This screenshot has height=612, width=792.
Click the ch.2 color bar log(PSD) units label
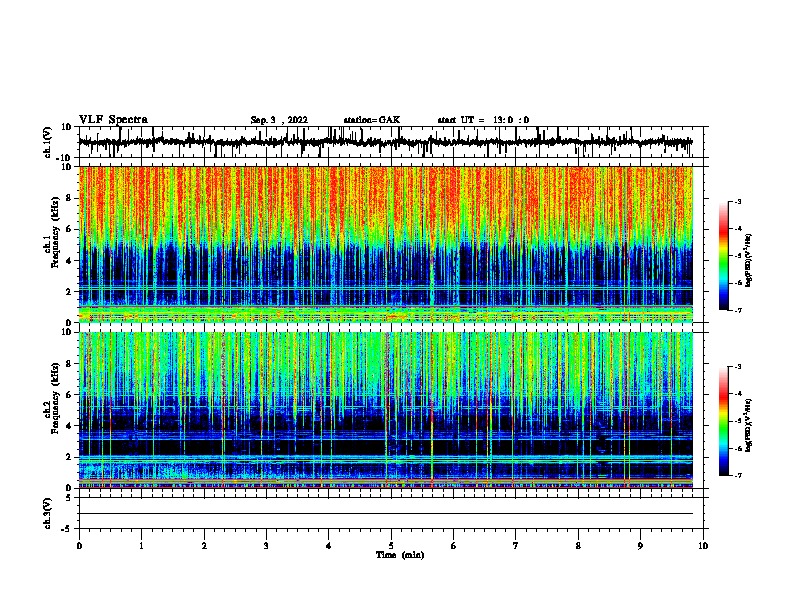pyautogui.click(x=748, y=426)
